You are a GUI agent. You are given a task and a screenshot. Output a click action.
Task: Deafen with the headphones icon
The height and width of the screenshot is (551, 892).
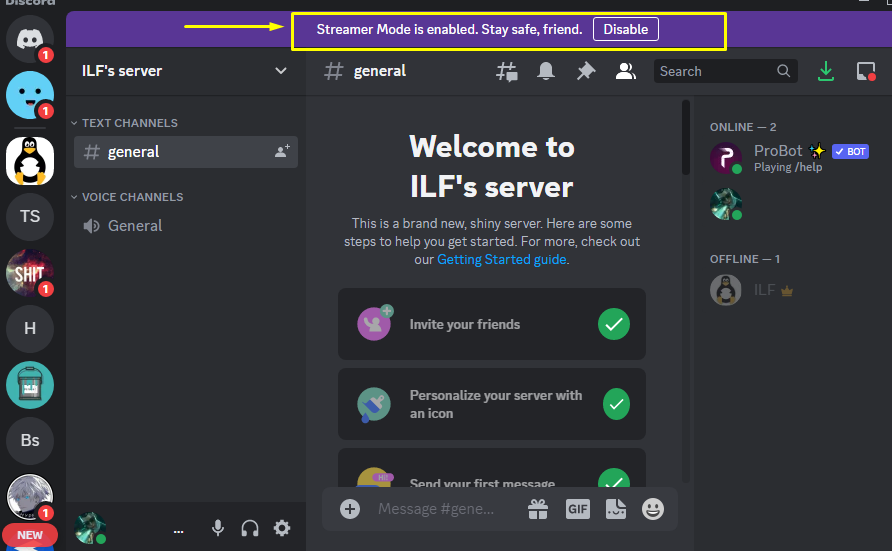point(250,528)
